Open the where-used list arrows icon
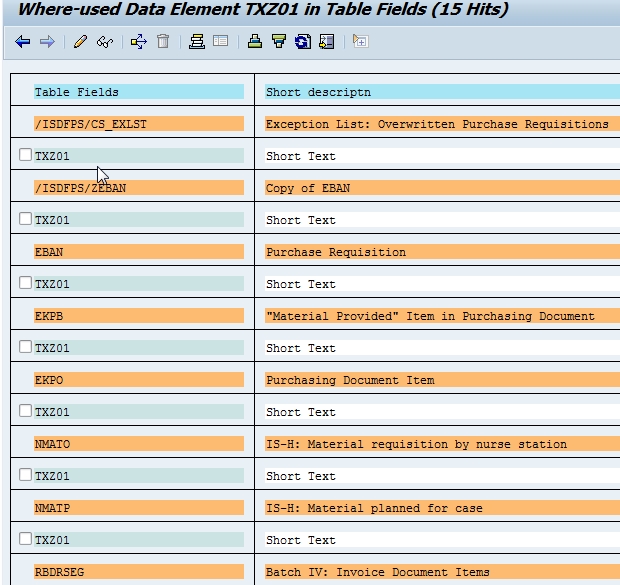Image resolution: width=620 pixels, height=585 pixels. [139, 42]
